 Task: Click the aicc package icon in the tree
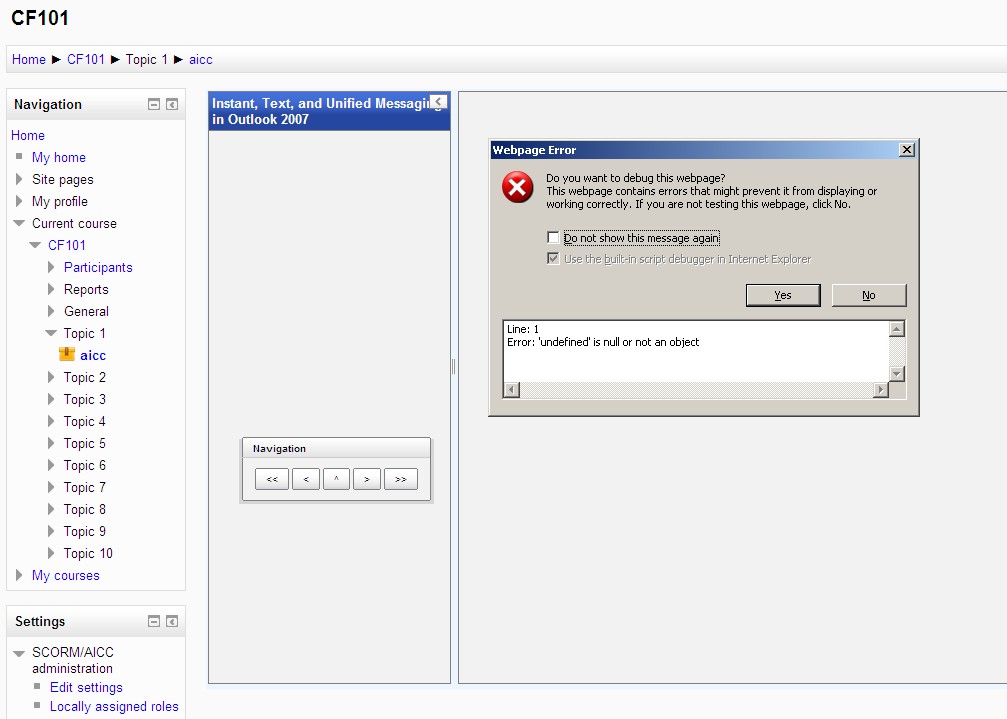67,354
